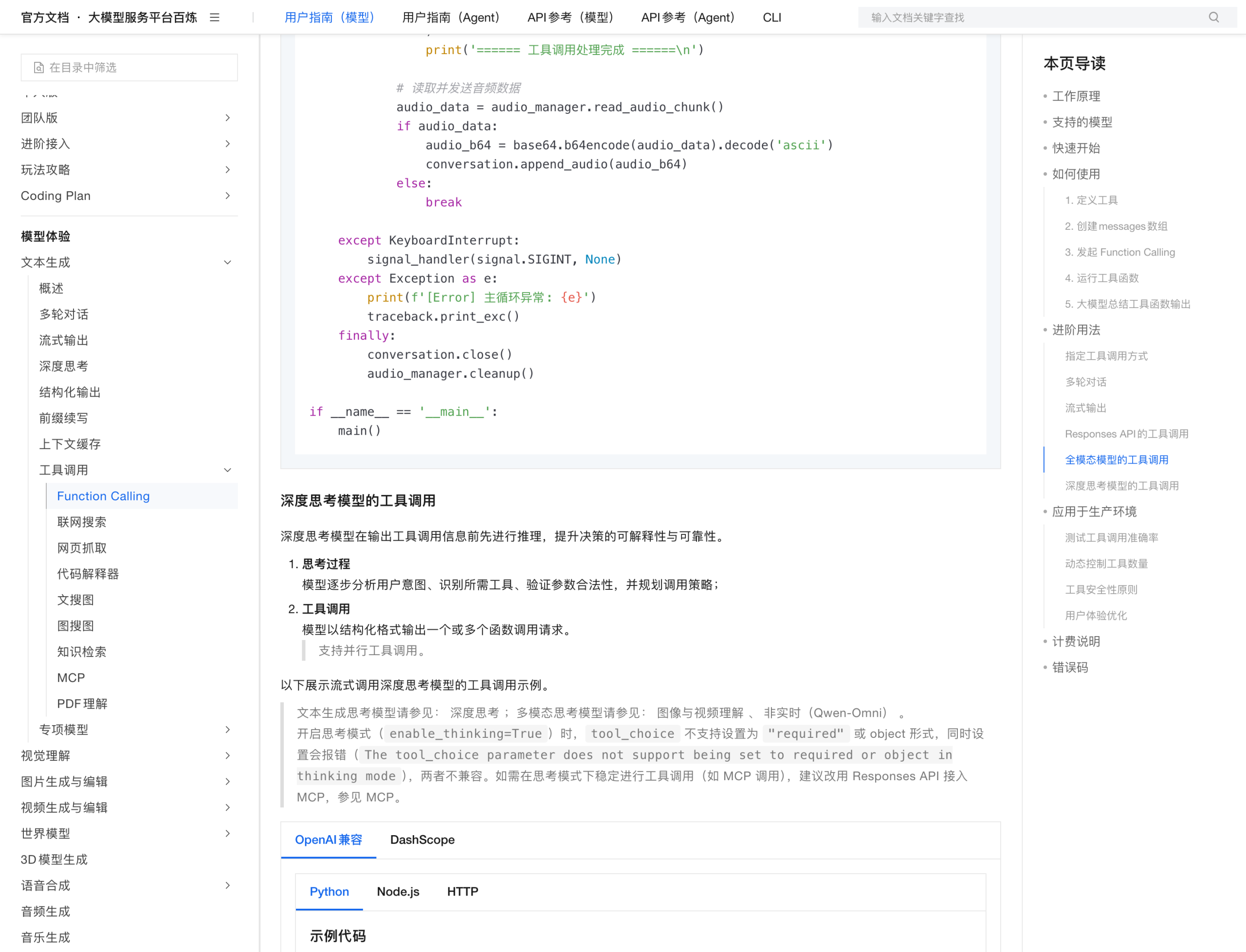Jump to 测试工具调用准确率 section
Screen dimensions: 1246x952
coord(1111,538)
